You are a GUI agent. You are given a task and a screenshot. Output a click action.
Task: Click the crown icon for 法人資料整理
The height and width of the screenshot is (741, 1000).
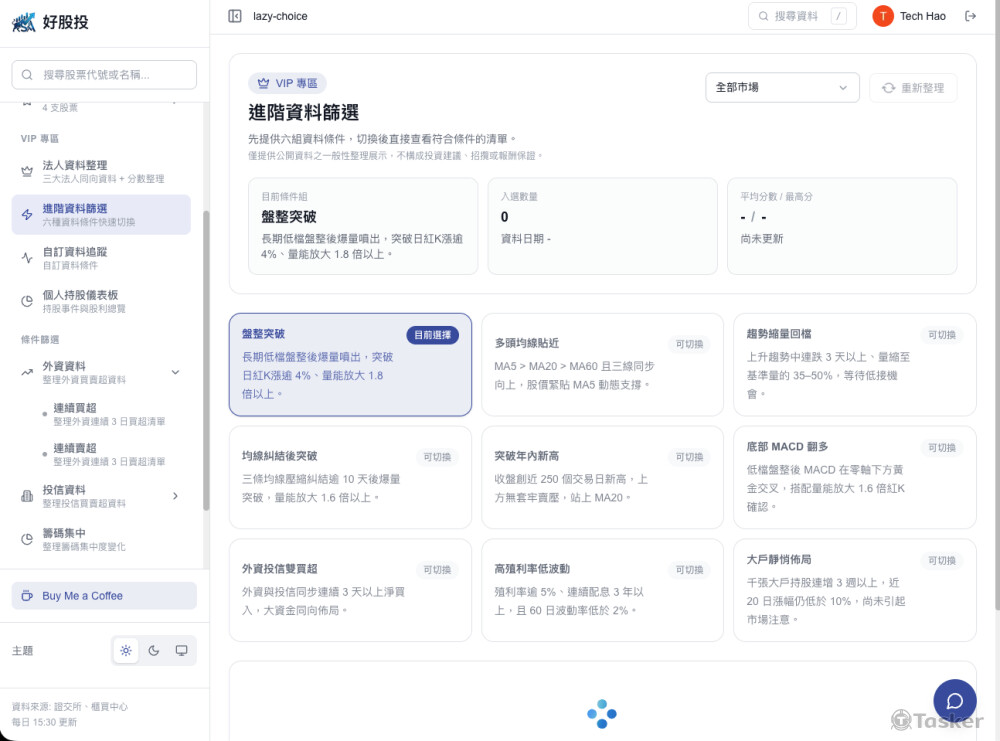click(x=27, y=172)
